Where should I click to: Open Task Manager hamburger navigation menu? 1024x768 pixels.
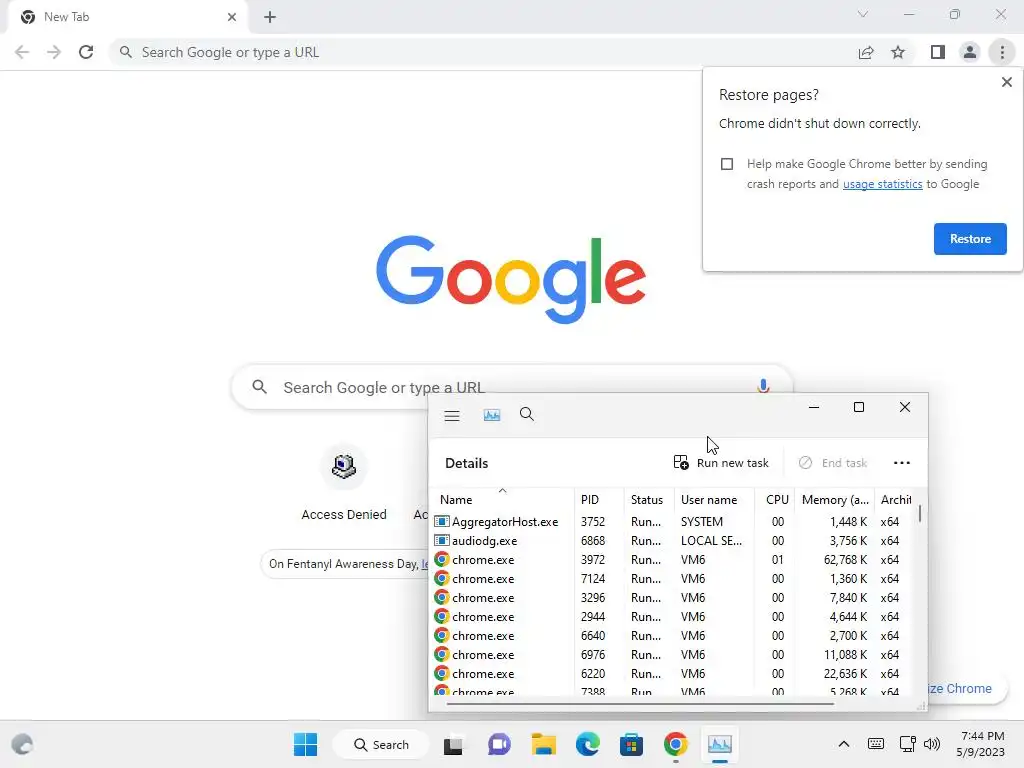coord(451,415)
